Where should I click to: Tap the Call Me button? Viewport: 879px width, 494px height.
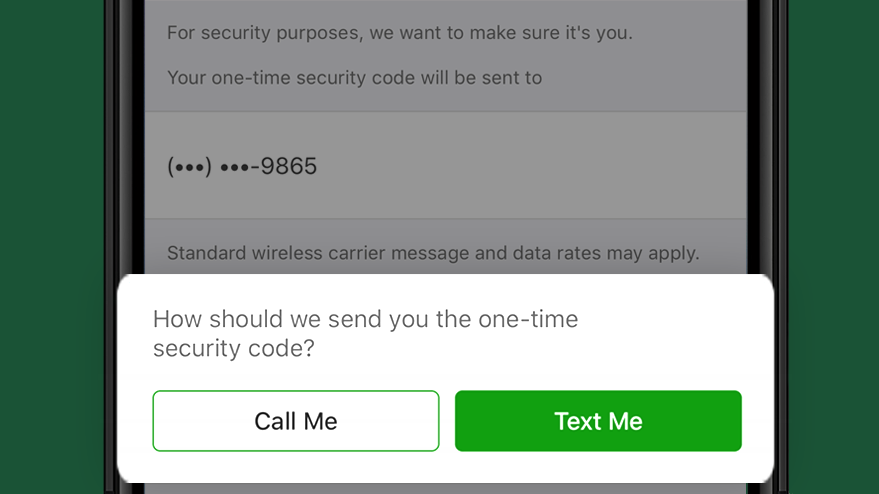point(296,421)
